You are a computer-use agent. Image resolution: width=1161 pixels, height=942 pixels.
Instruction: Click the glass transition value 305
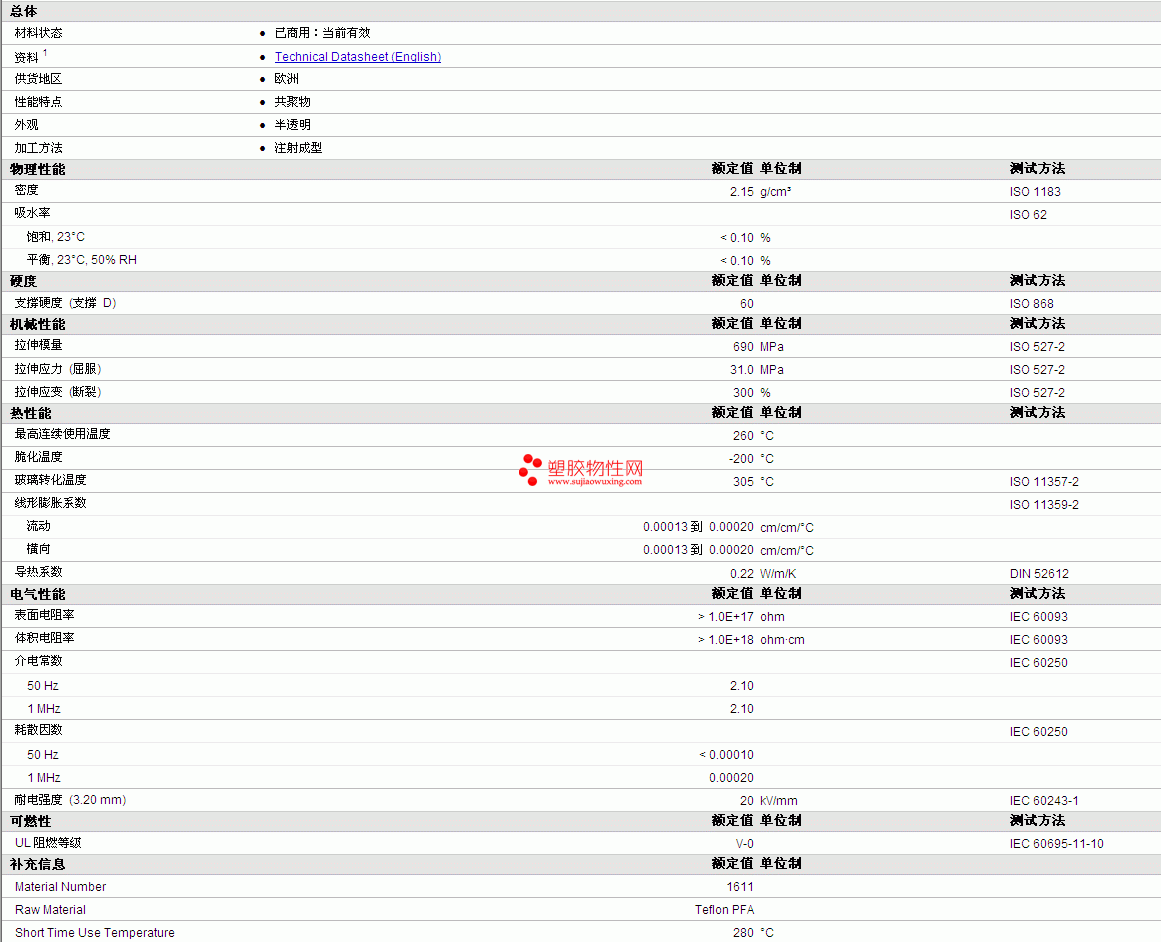tap(743, 482)
